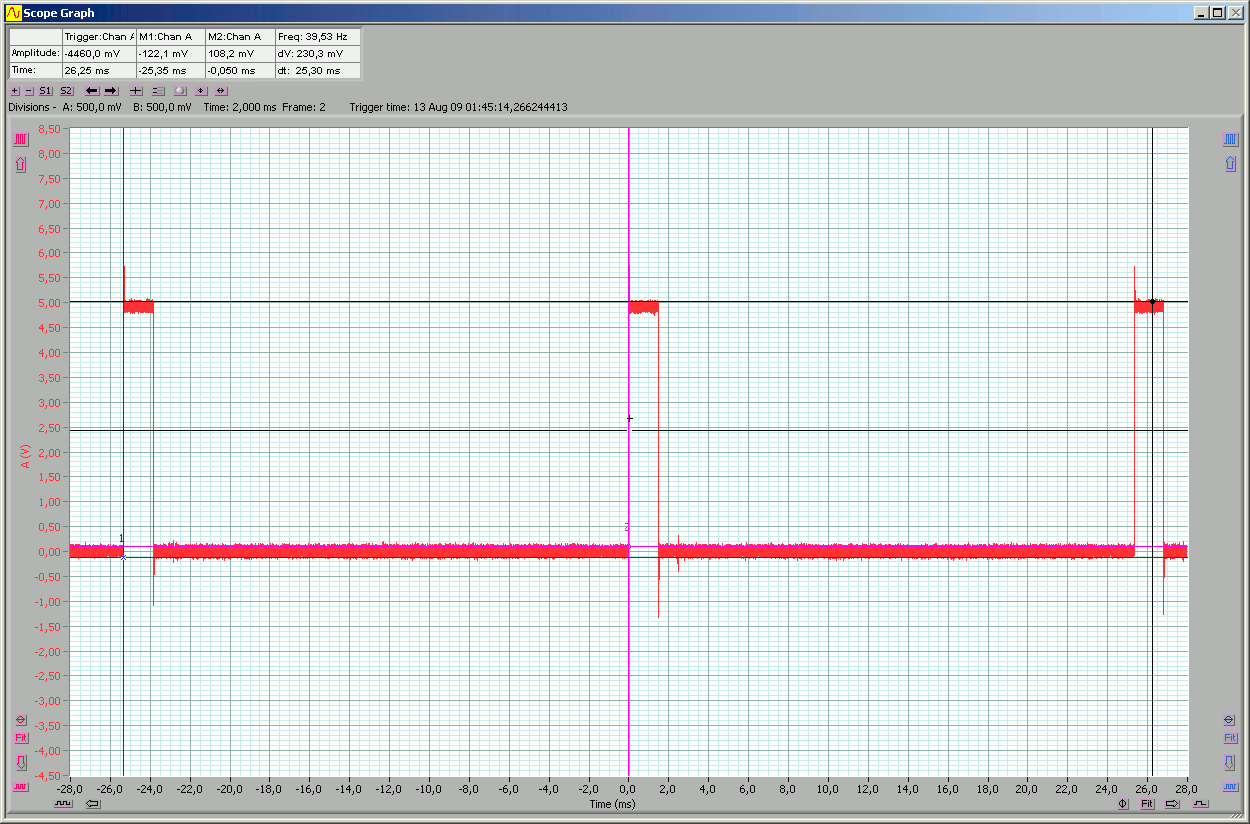Click the list-lines toolbar icon
Viewport: 1250px width, 824px height.
[x=158, y=91]
